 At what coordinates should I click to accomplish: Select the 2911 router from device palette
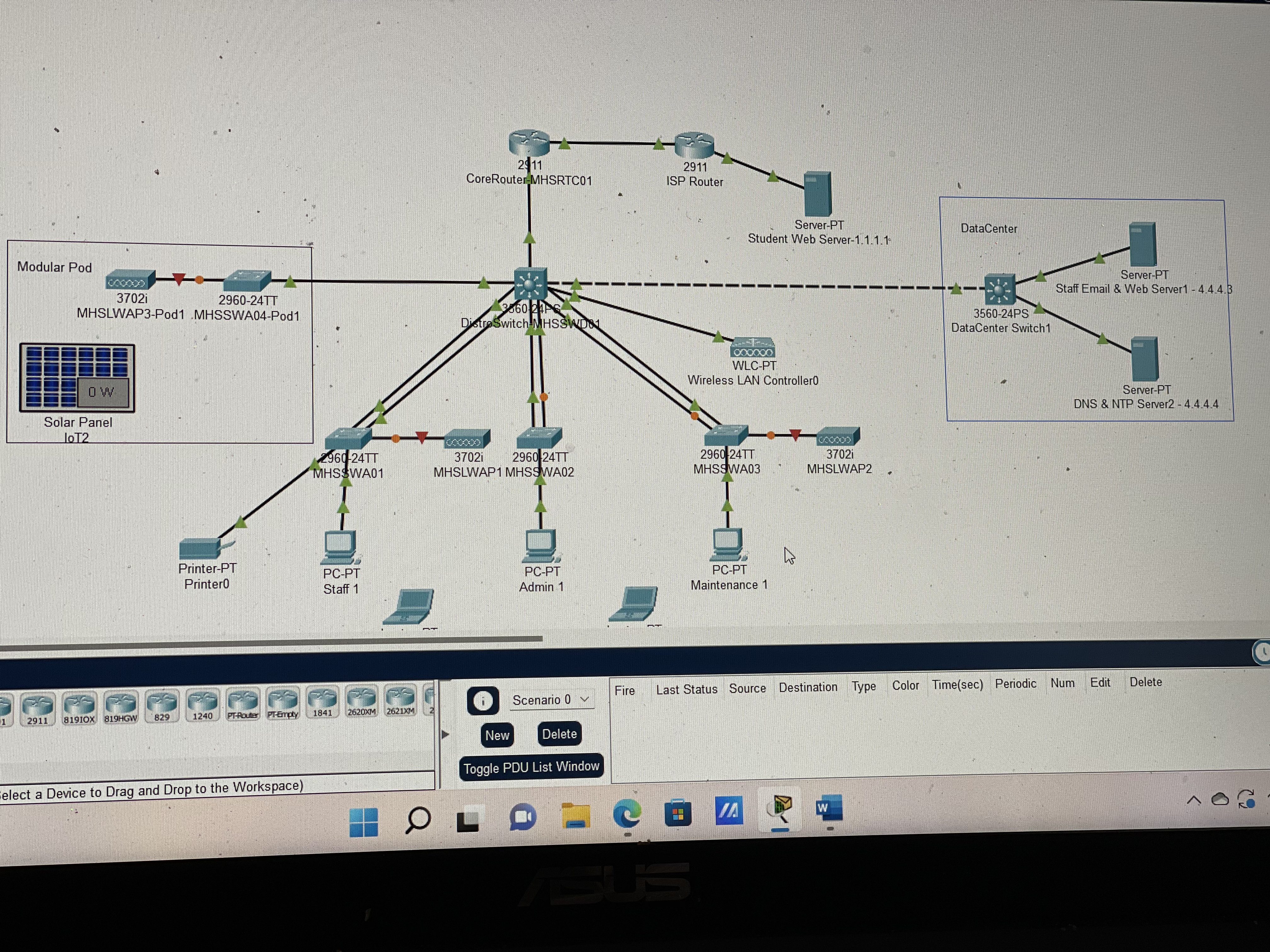(38, 708)
